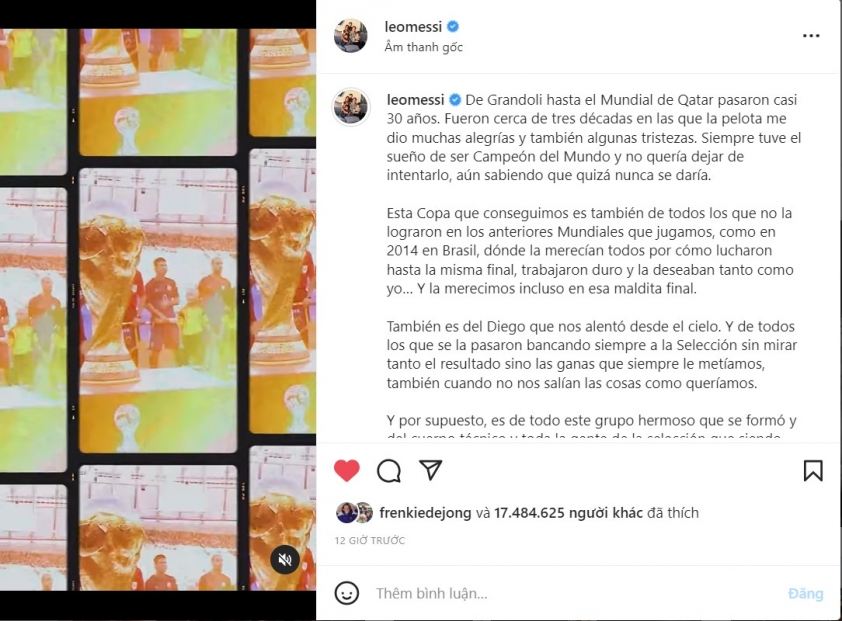The image size is (842, 621).
Task: Save the post with the bookmark icon
Action: 813,471
